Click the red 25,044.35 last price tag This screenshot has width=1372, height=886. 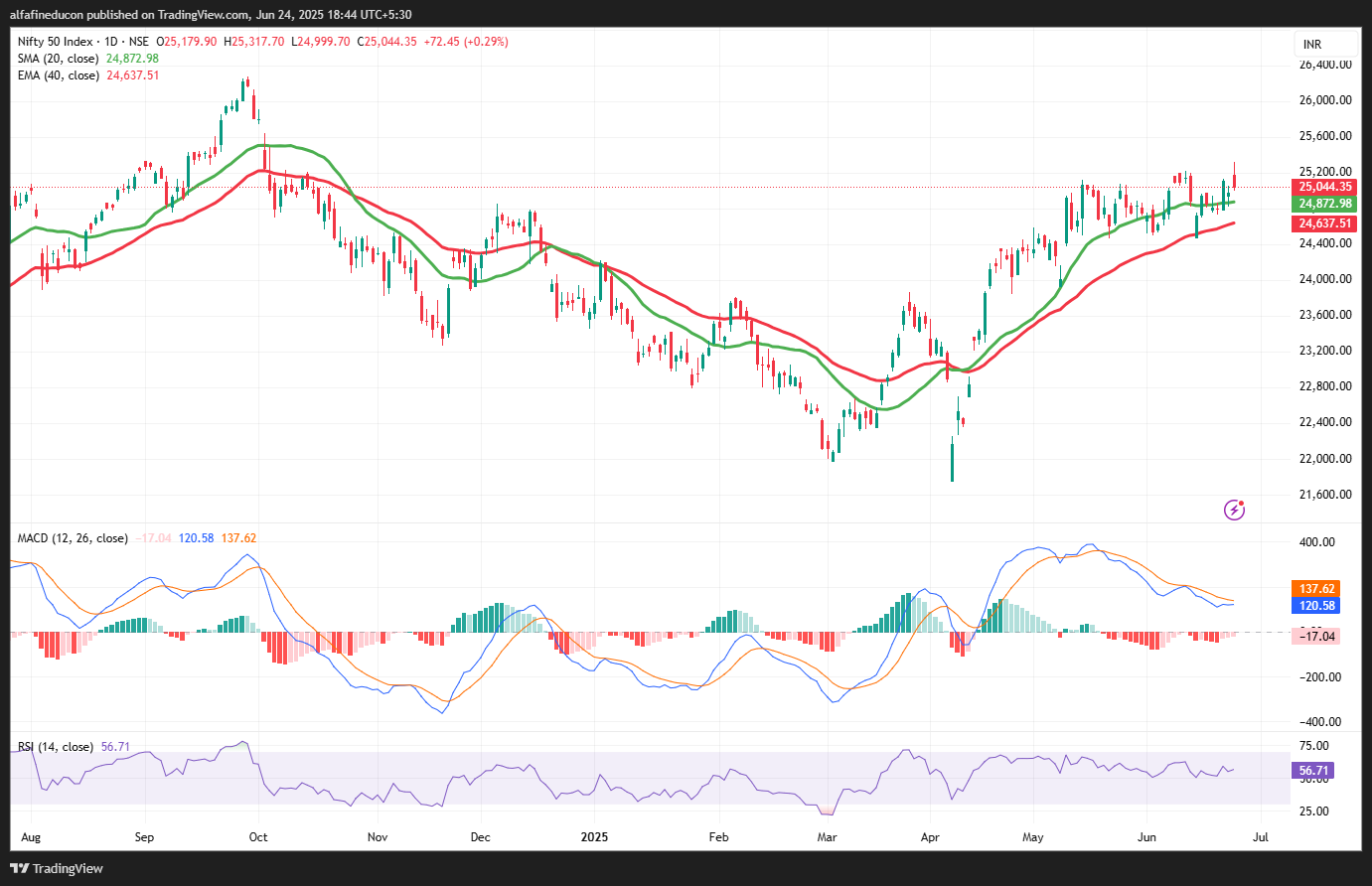click(x=1325, y=187)
